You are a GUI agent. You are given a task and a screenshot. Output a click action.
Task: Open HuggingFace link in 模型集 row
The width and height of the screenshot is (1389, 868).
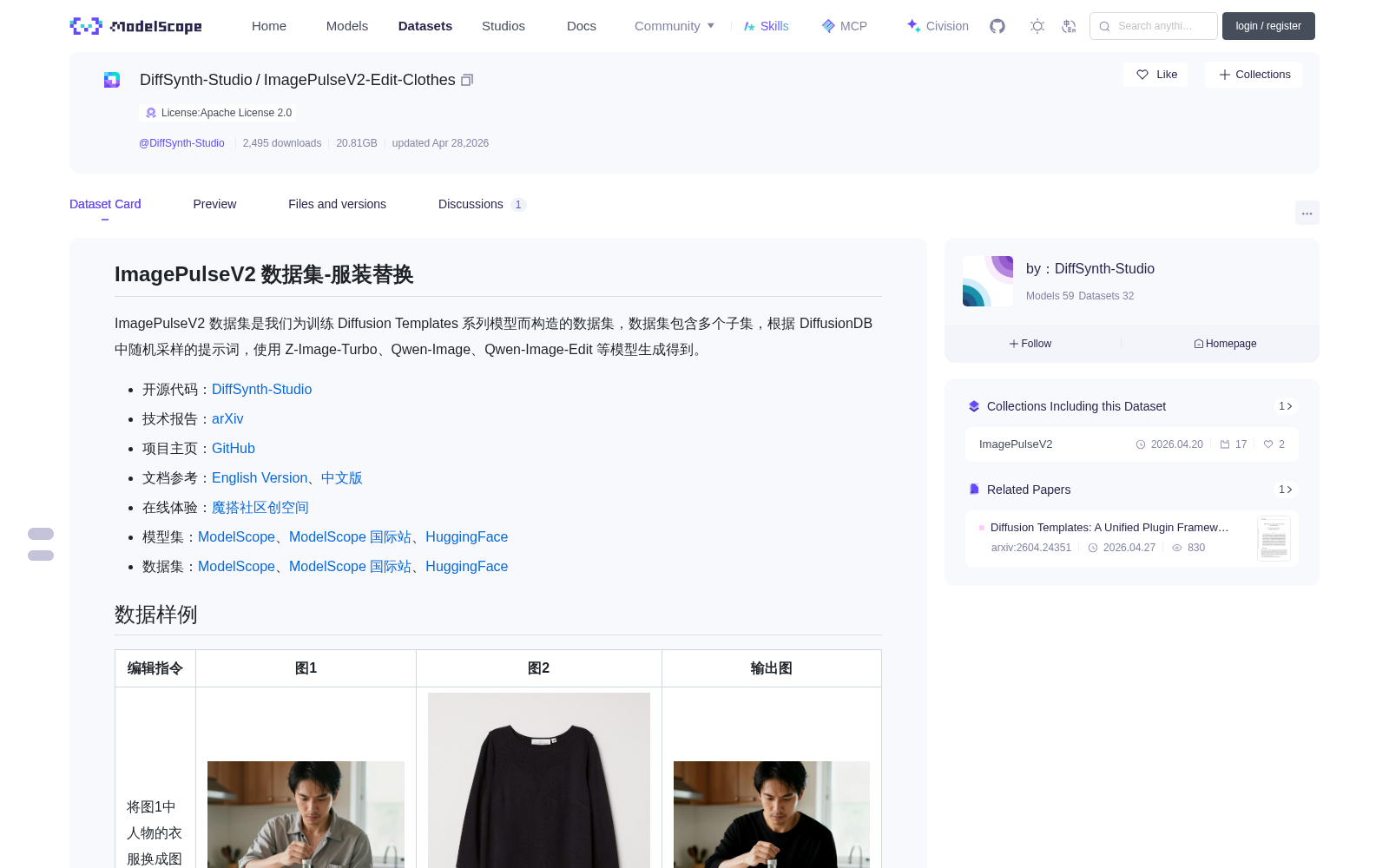[466, 537]
